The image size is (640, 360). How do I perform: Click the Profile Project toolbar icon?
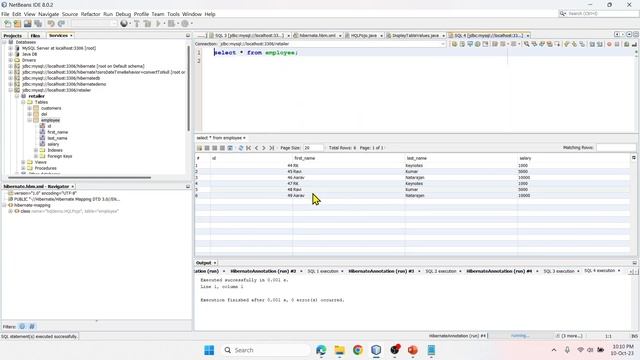point(185,24)
